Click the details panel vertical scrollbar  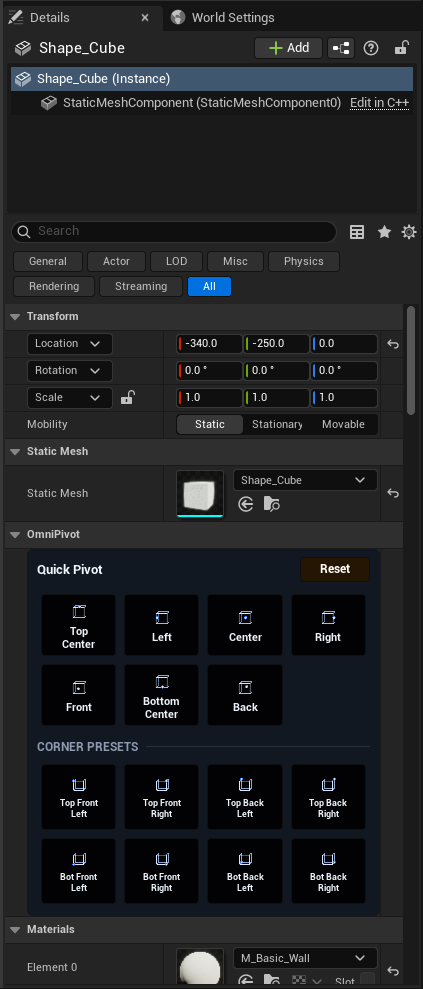[x=412, y=360]
